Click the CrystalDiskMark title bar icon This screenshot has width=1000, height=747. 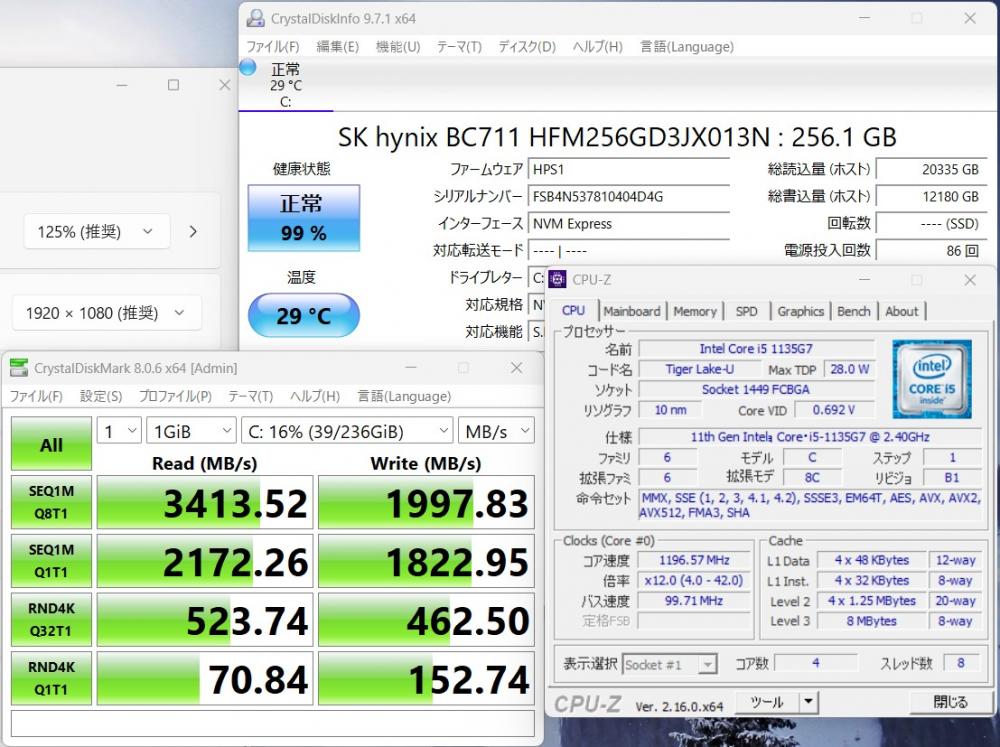click(x=19, y=368)
